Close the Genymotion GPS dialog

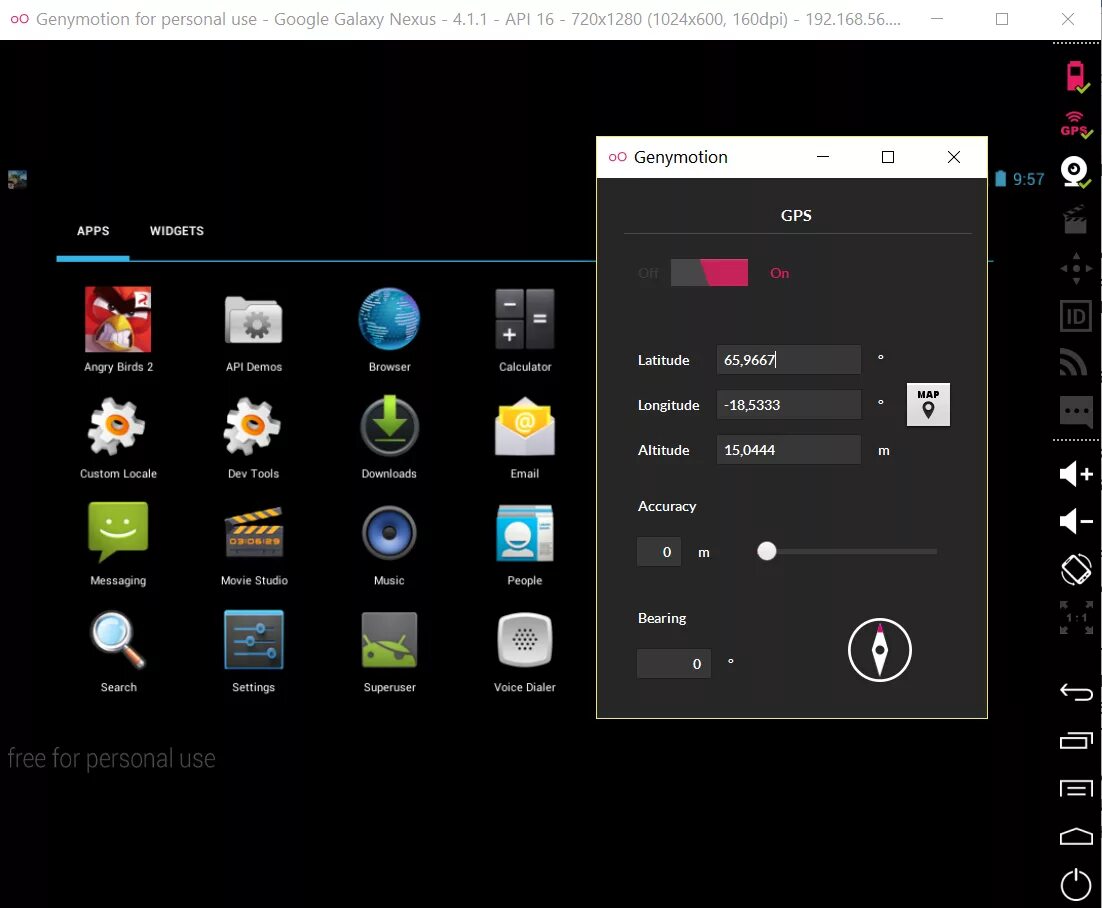[954, 157]
